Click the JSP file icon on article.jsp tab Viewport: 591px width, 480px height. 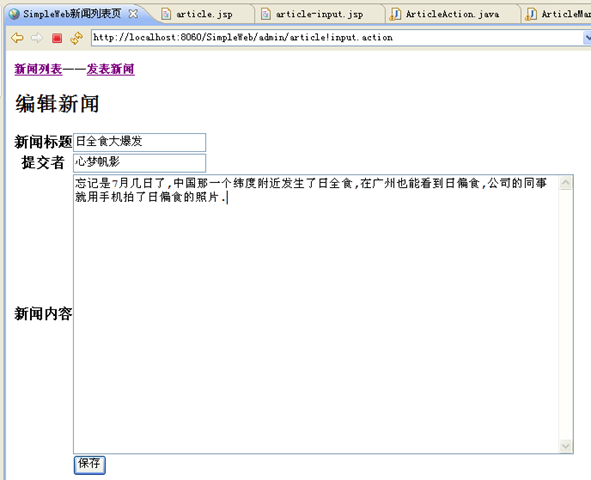[x=166, y=14]
